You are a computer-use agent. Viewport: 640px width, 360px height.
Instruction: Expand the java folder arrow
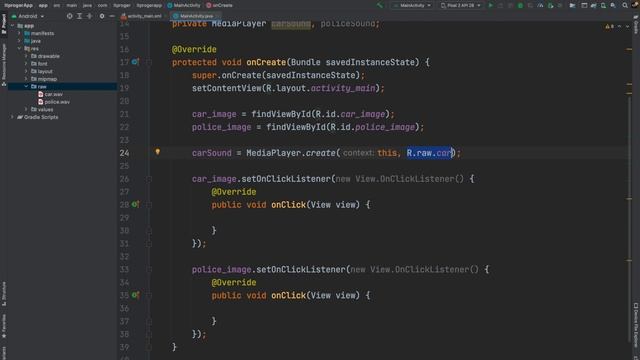(19, 41)
